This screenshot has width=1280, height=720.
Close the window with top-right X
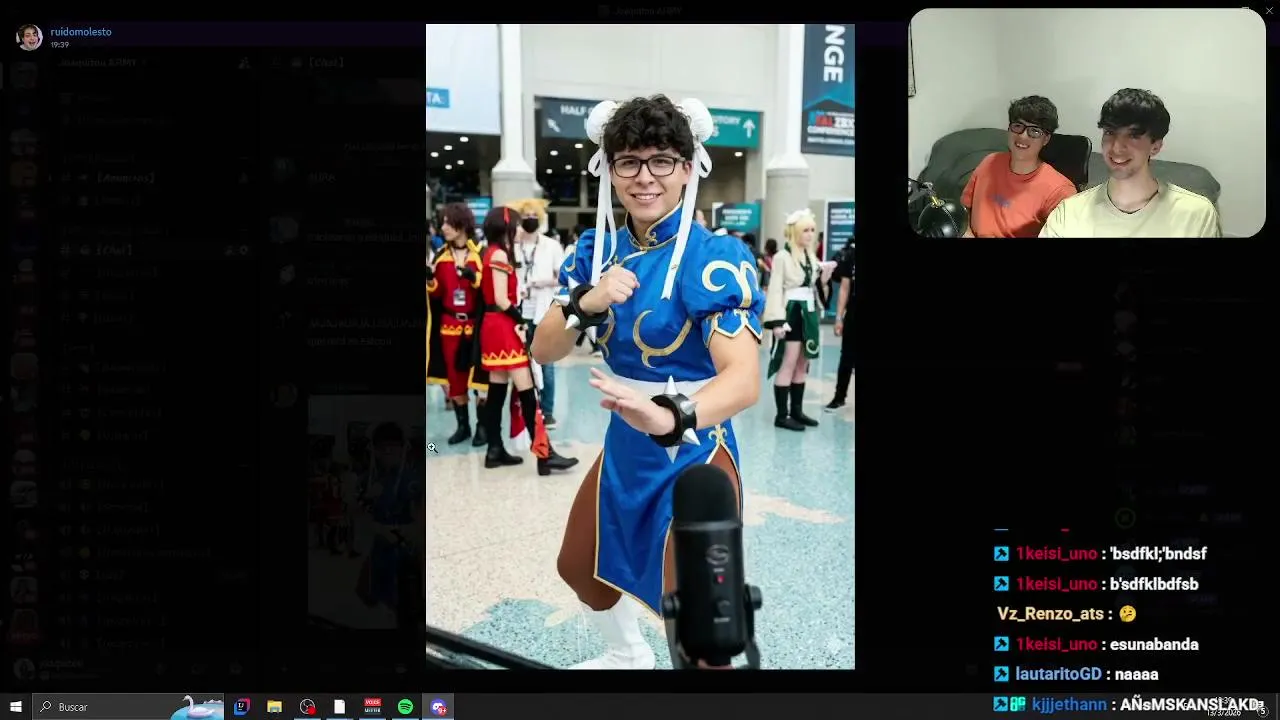1269,10
